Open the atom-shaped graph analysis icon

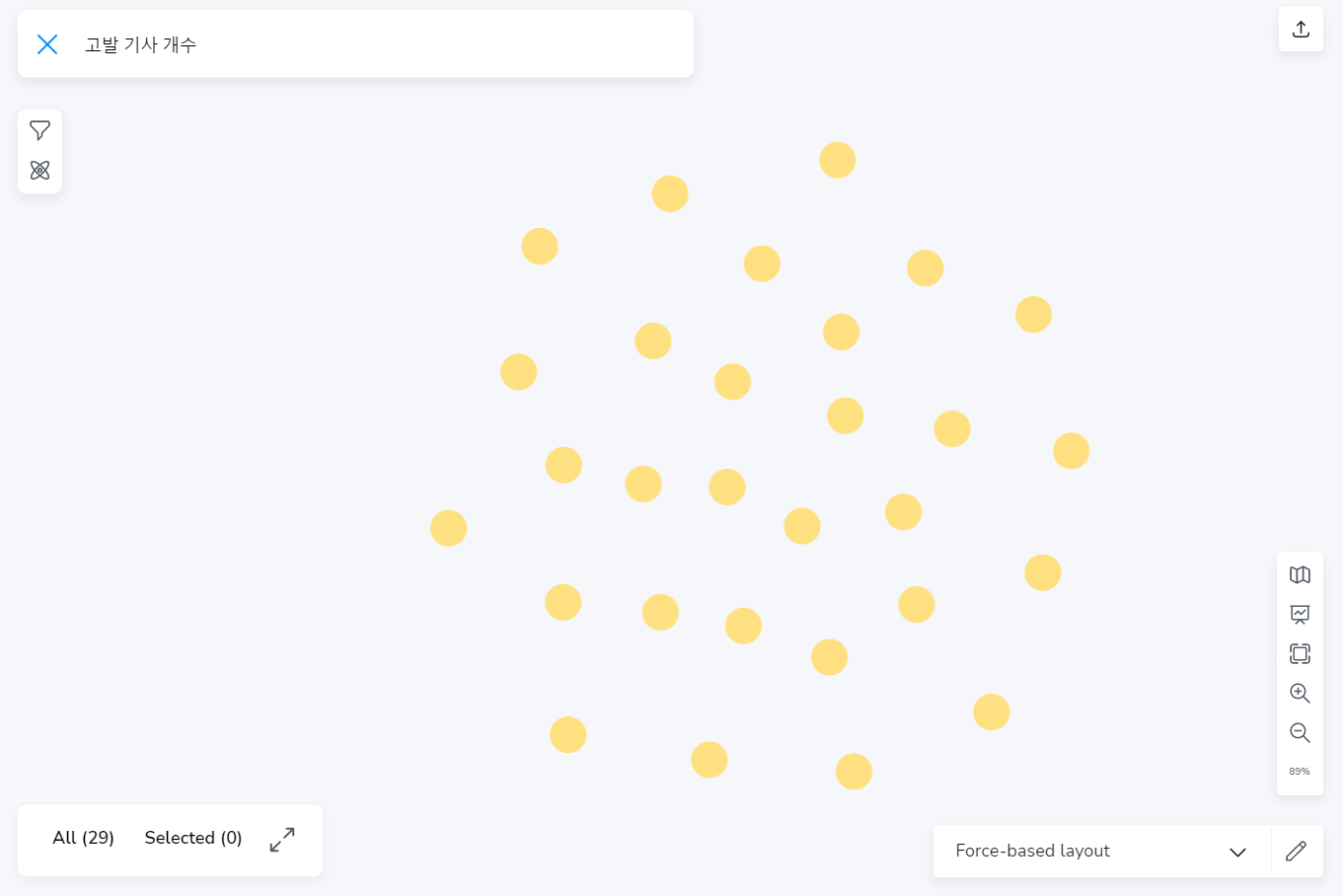coord(40,171)
